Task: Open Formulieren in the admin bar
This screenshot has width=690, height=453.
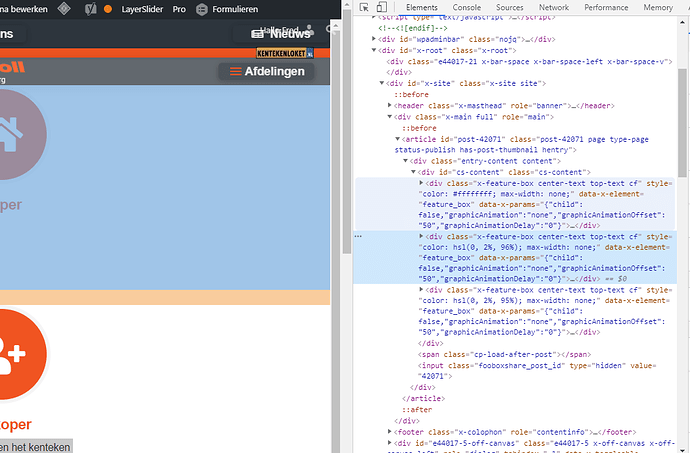Action: (x=235, y=9)
